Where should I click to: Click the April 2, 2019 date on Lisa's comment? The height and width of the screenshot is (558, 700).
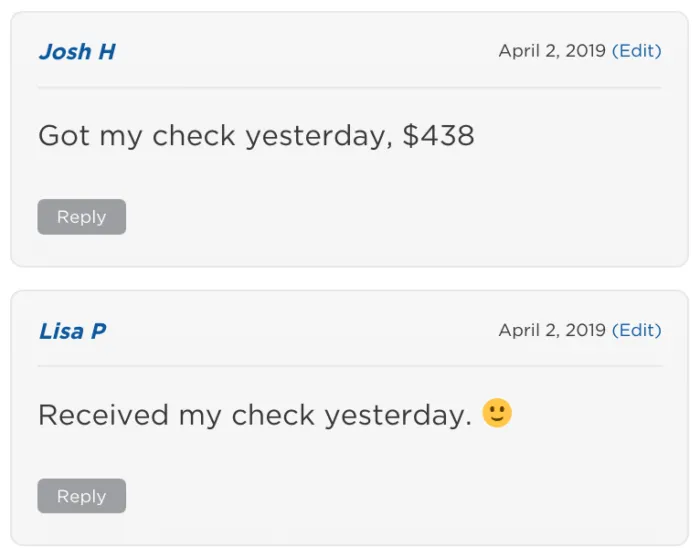click(552, 330)
